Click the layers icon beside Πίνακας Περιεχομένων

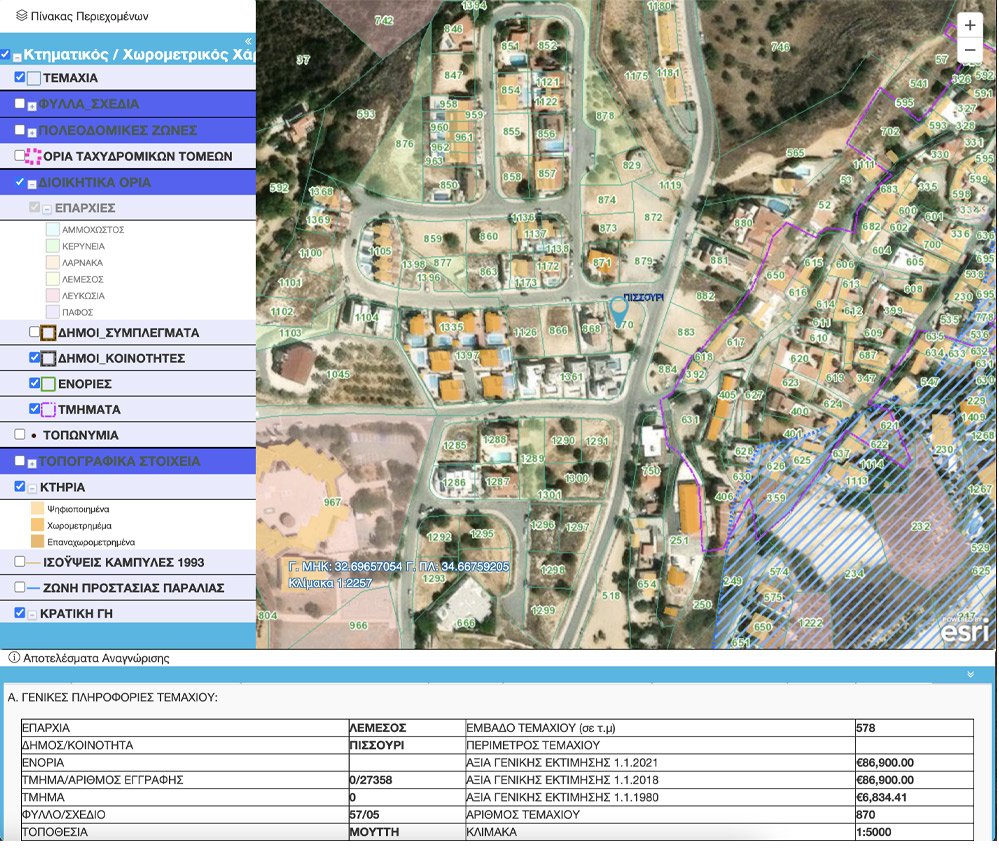coord(22,16)
